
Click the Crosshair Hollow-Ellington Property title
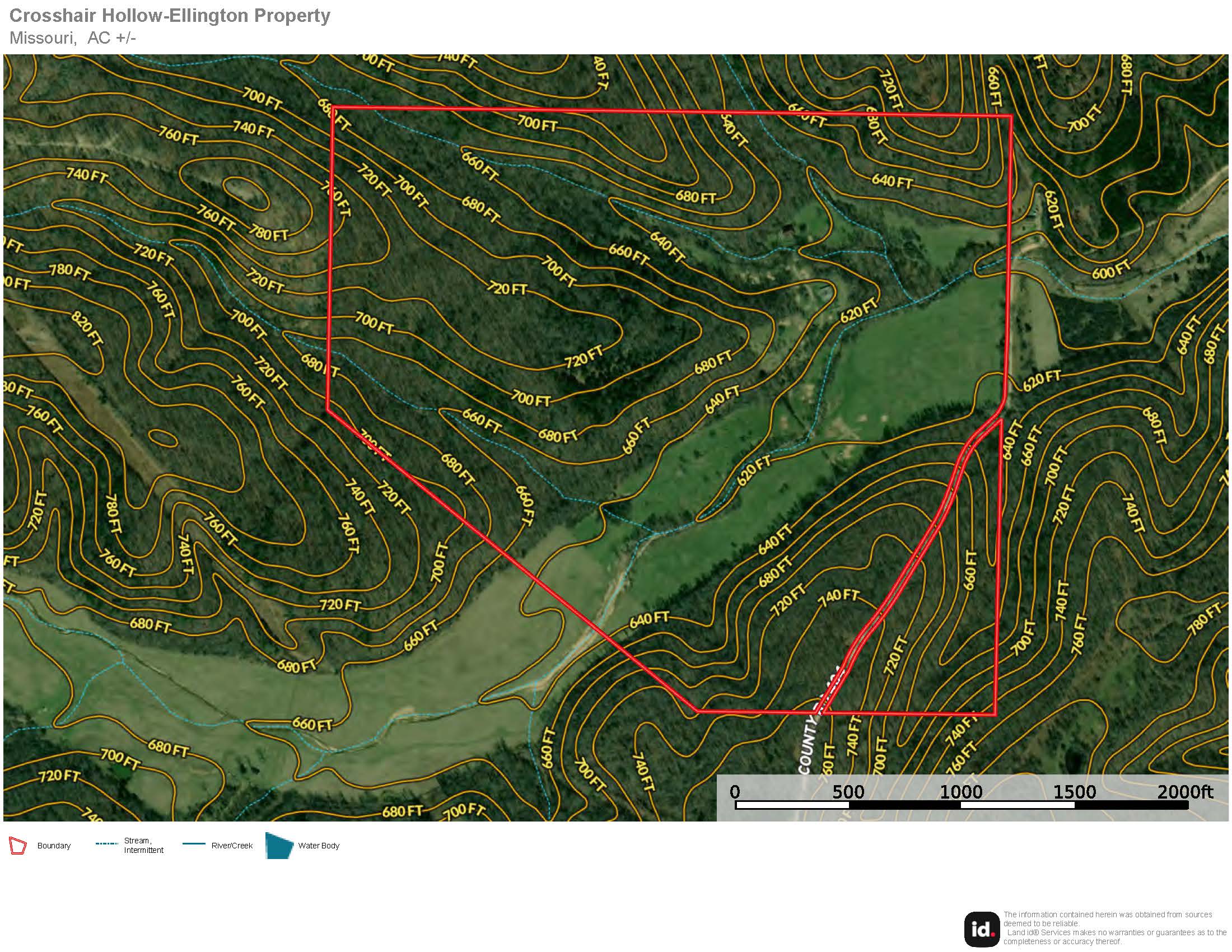point(169,17)
